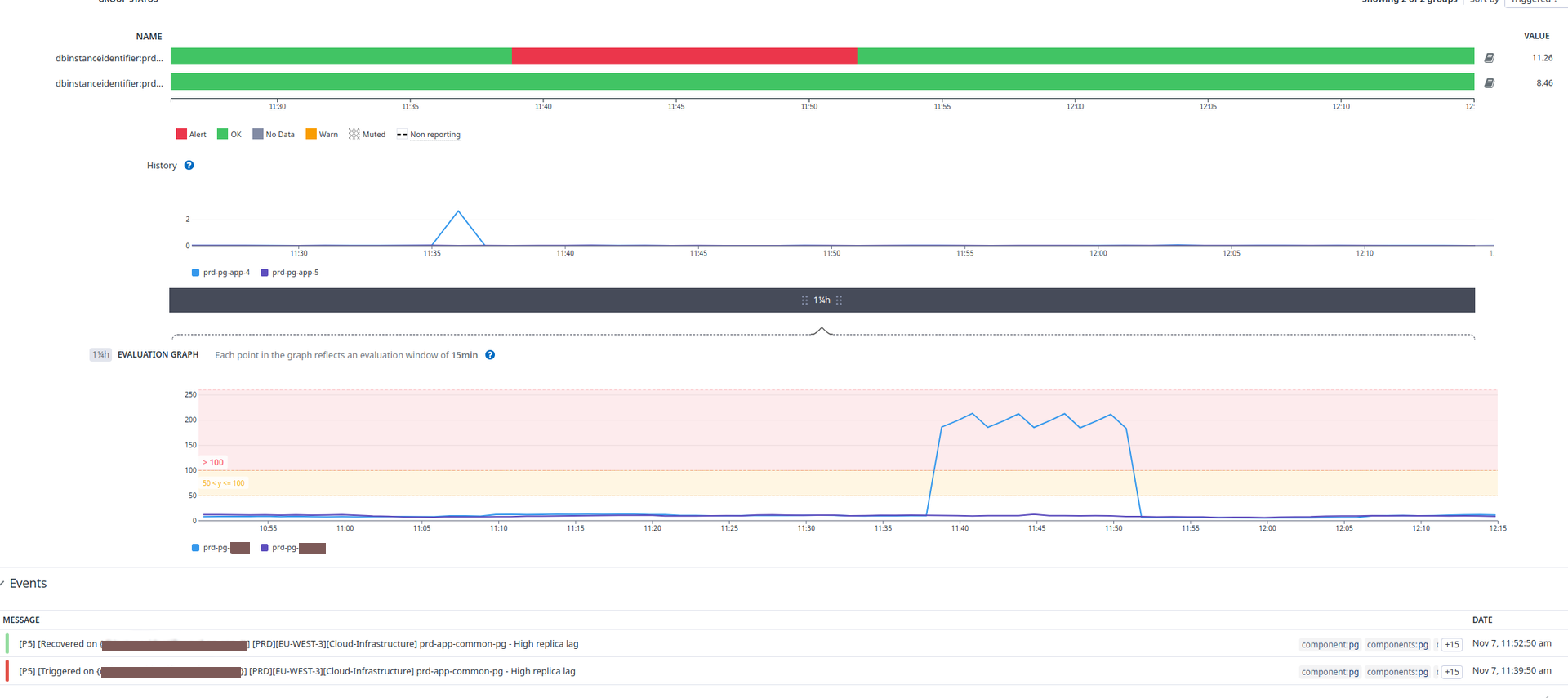Click component:pg tag on the Triggered event
The width and height of the screenshot is (1568, 698).
(x=1330, y=672)
